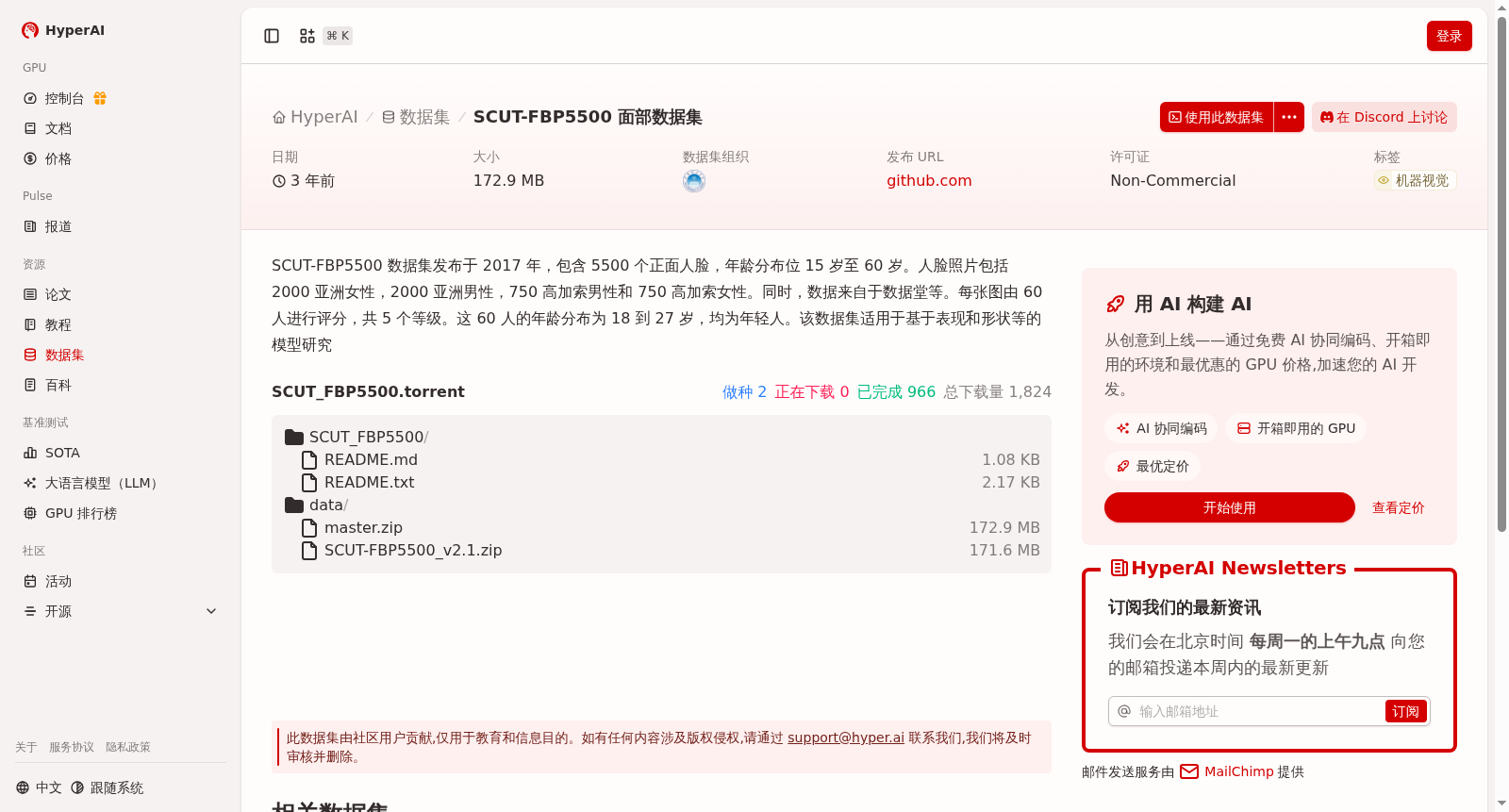The image size is (1509, 812).
Task: Open the github.com release URL
Action: (929, 181)
